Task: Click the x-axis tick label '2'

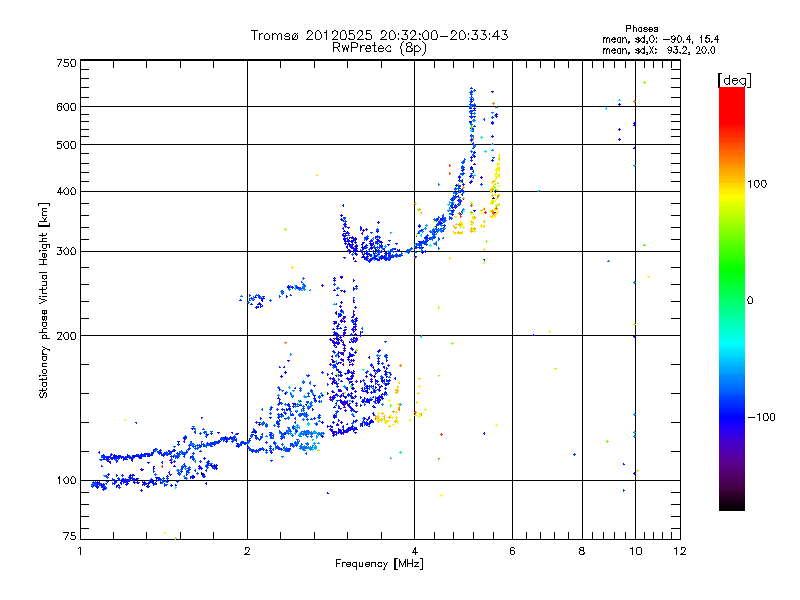Action: pos(247,551)
